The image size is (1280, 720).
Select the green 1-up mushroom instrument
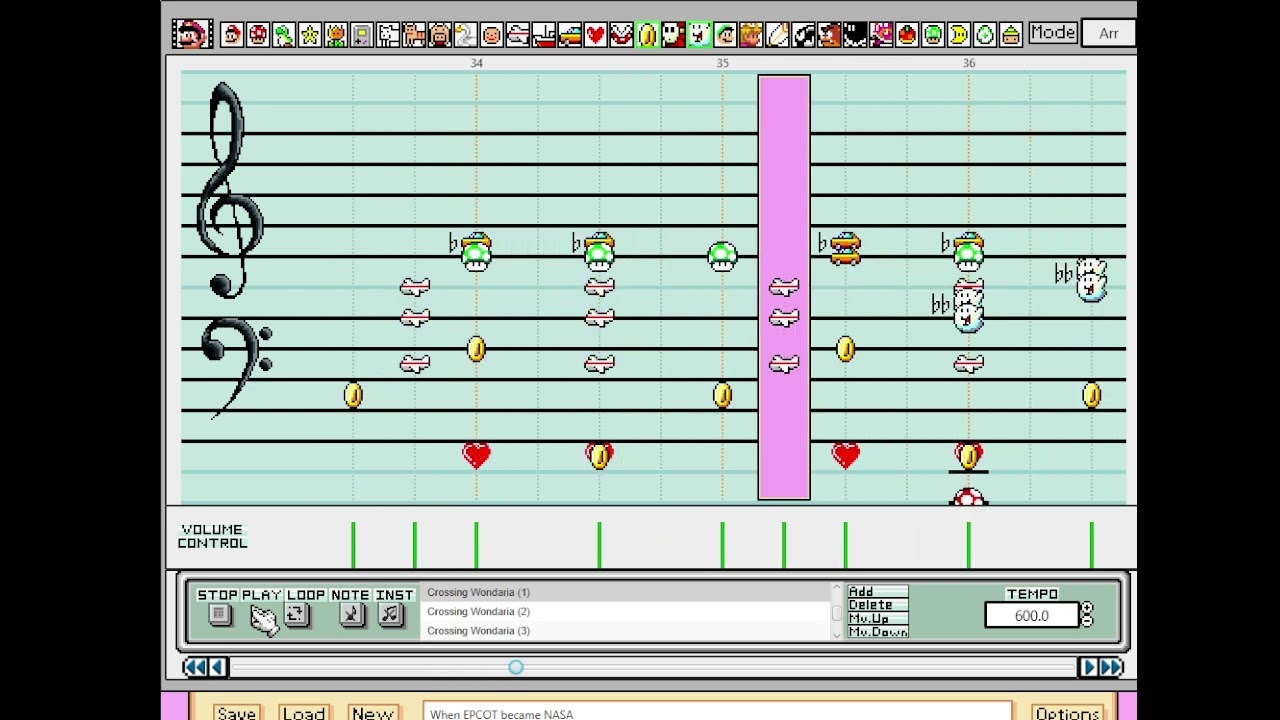[934, 35]
